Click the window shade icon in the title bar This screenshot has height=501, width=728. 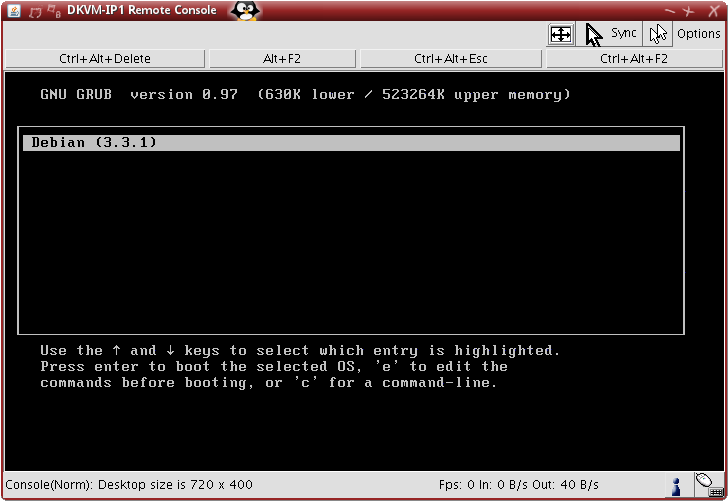pos(54,11)
